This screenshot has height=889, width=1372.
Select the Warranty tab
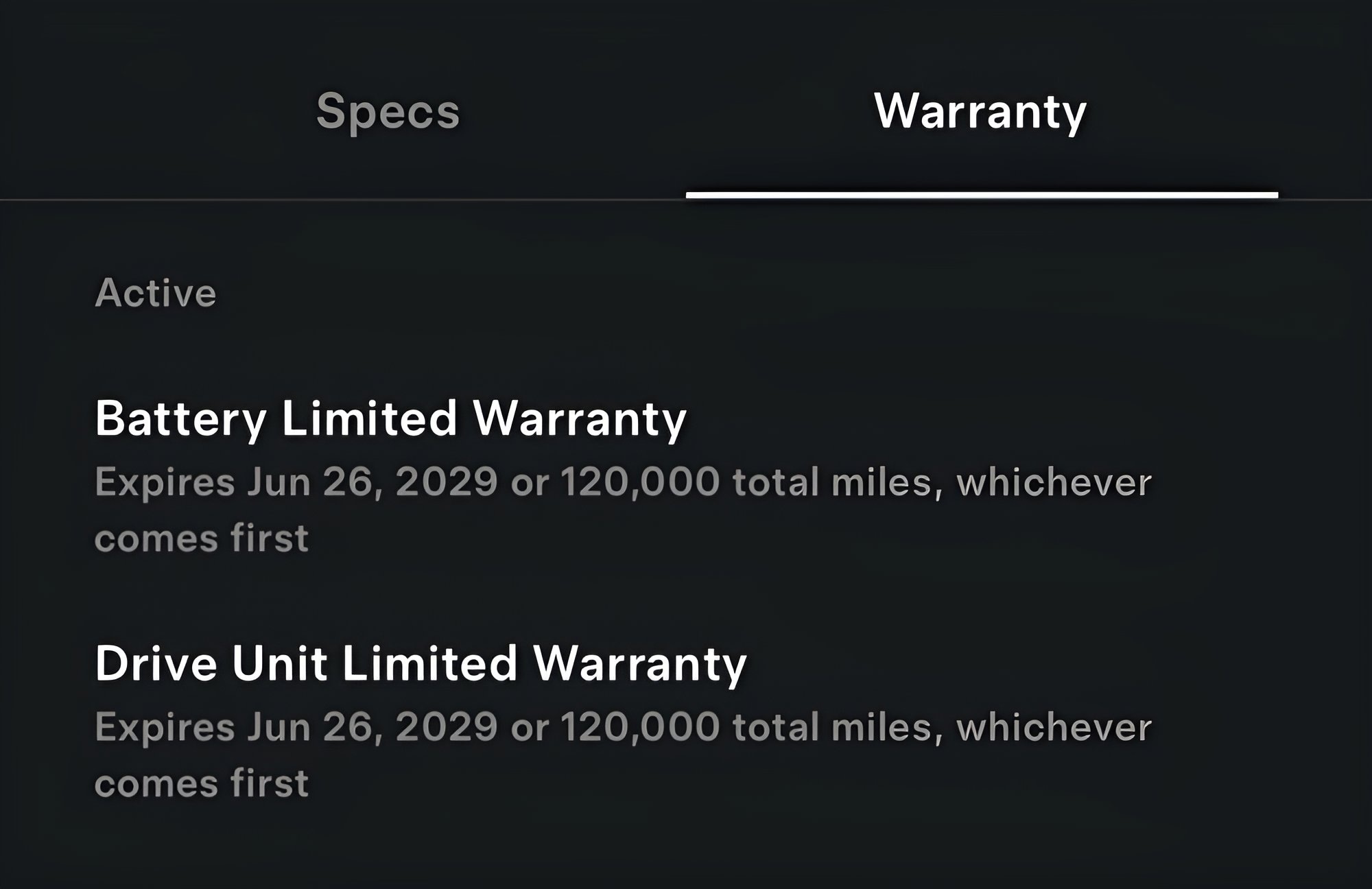pyautogui.click(x=980, y=111)
